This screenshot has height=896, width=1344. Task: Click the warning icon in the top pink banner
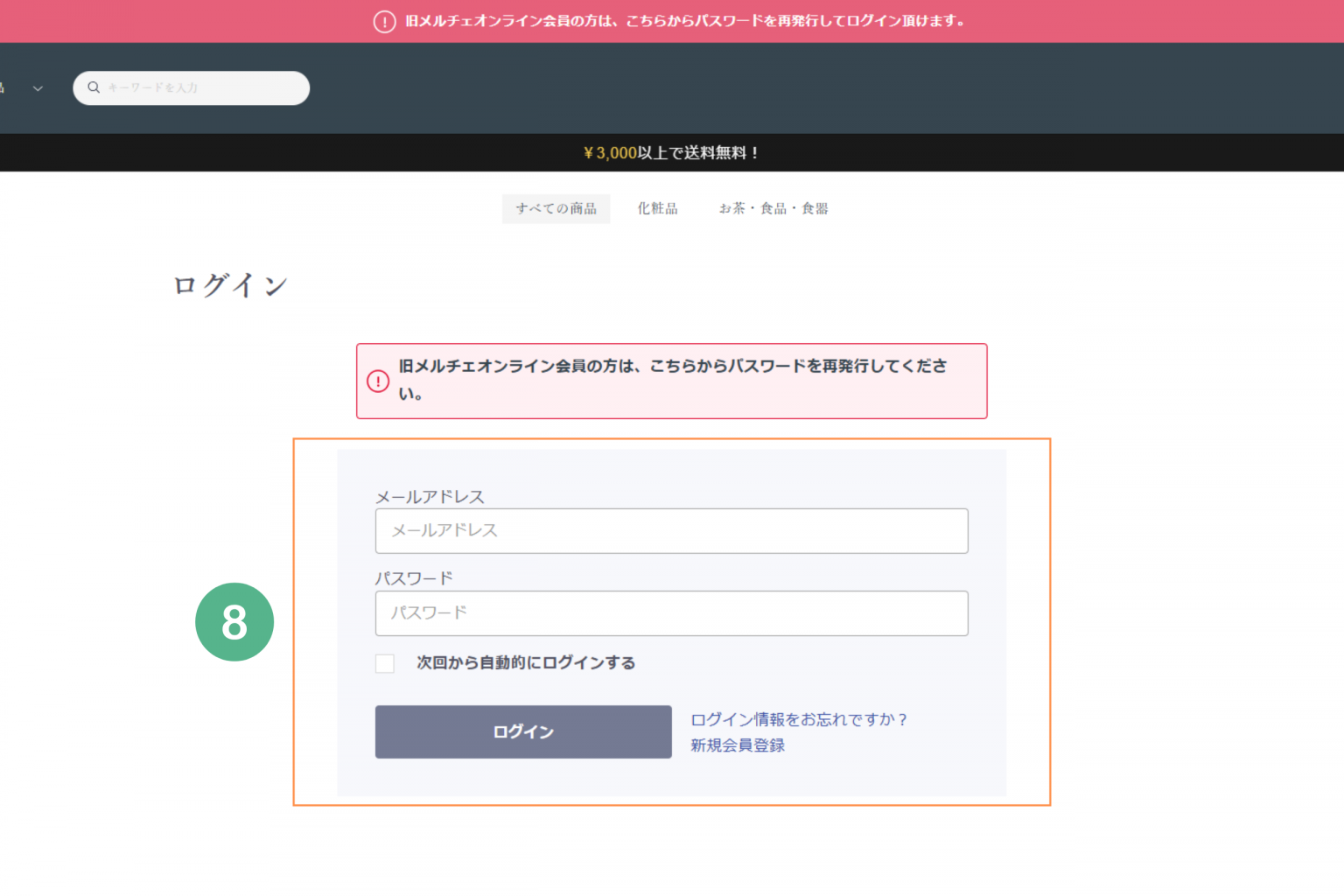point(384,22)
